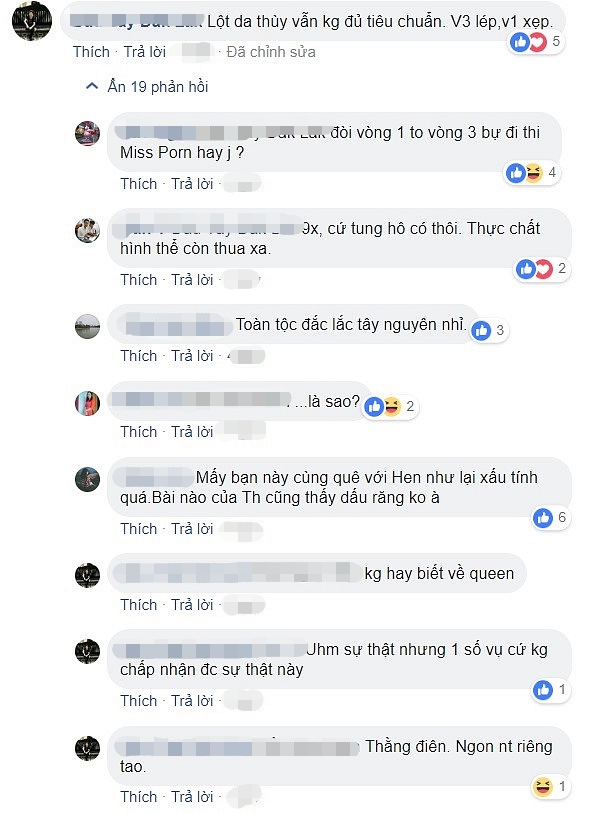This screenshot has width=615, height=813.
Task: Open reactions beside '...là sao?' comment
Action: coord(390,406)
